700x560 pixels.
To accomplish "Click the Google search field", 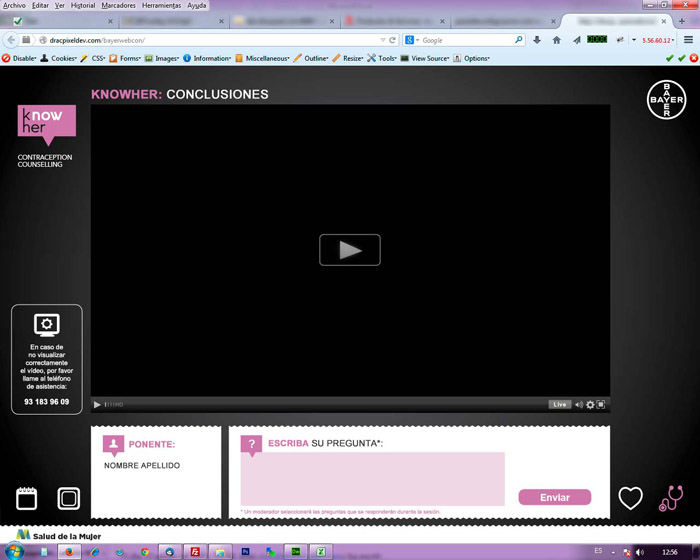I will tap(467, 40).
